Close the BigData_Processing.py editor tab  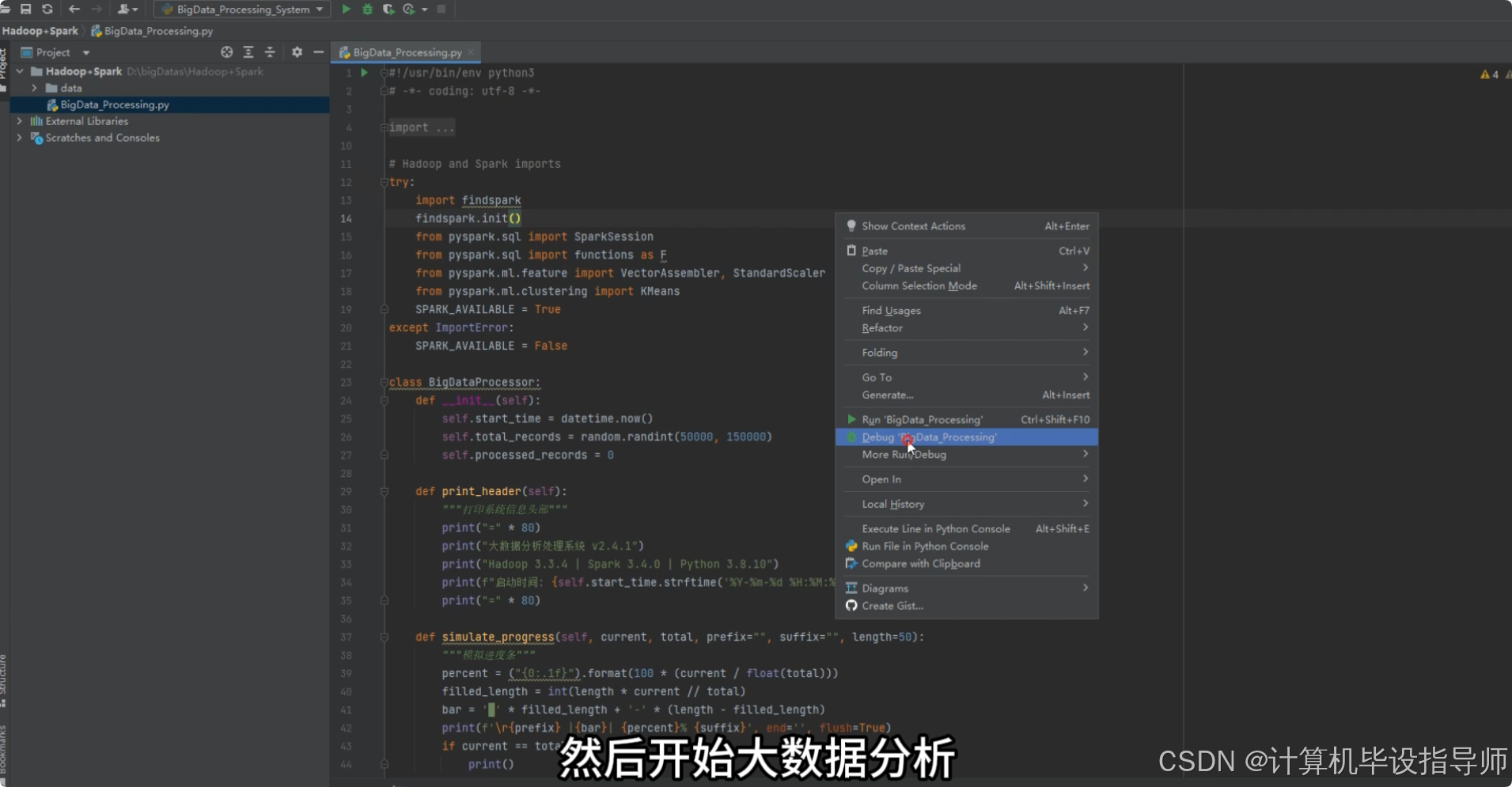click(471, 52)
